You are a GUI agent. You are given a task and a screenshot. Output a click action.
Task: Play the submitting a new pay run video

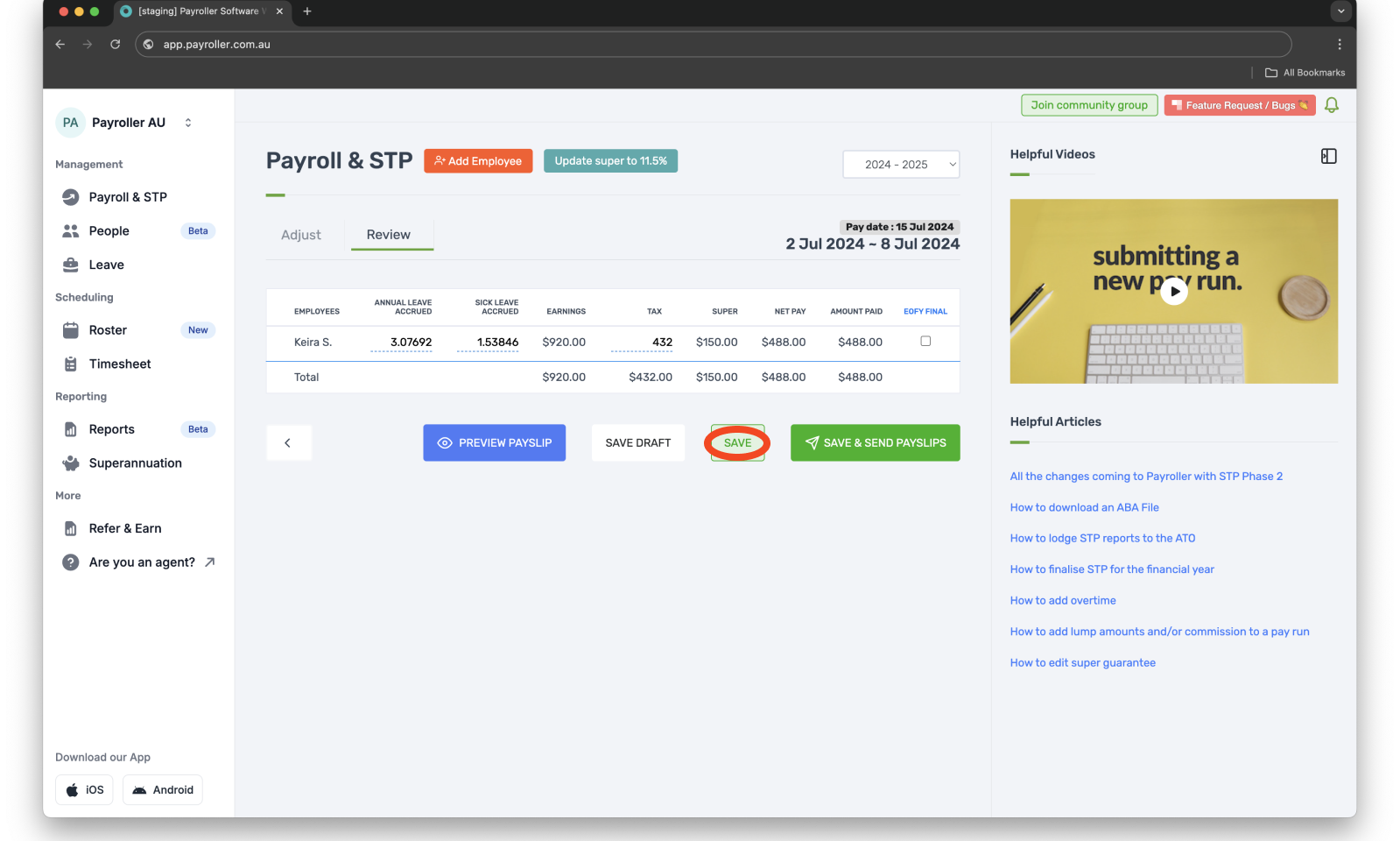(1174, 291)
